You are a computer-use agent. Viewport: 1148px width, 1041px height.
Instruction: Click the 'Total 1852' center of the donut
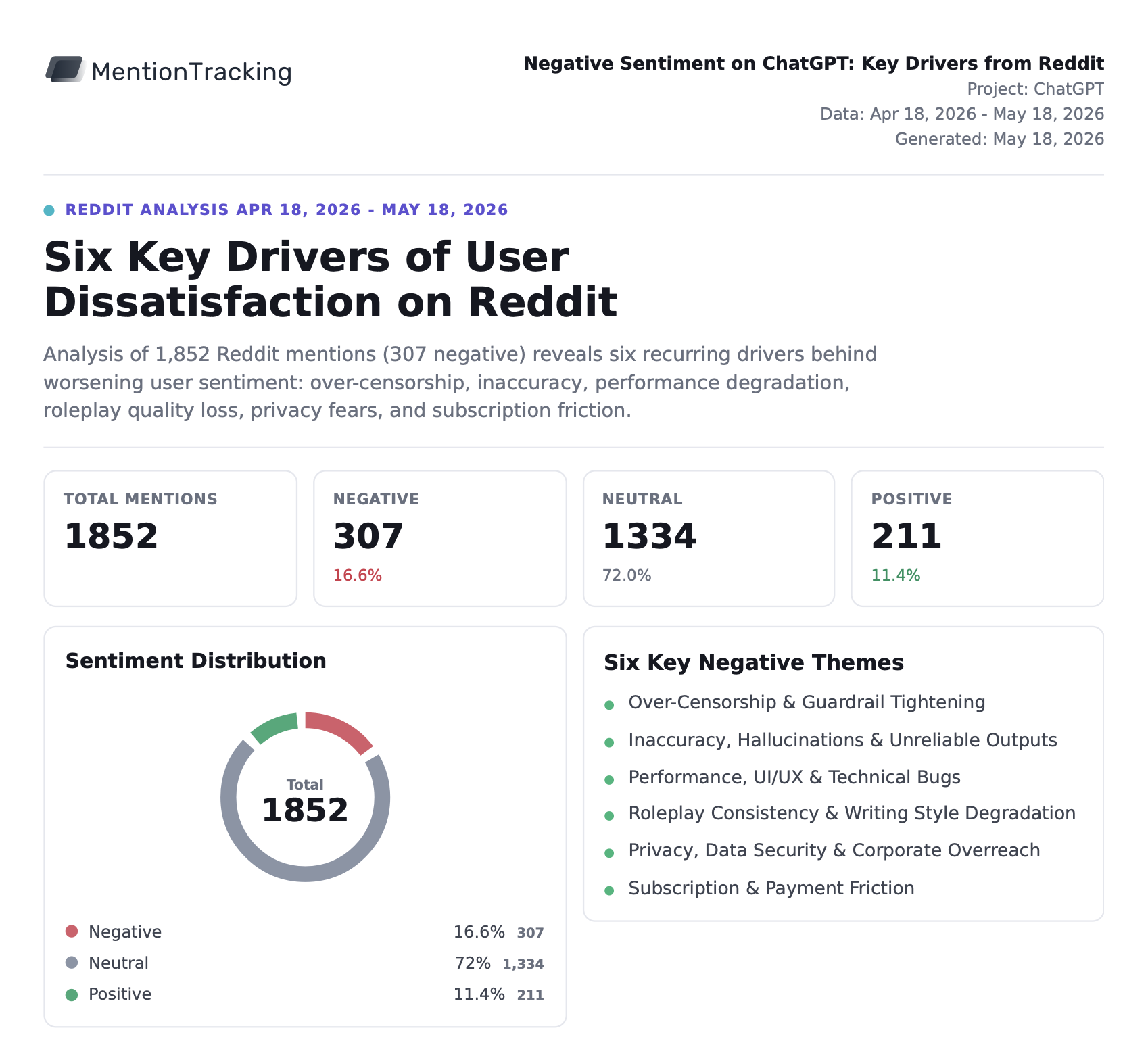pos(305,802)
